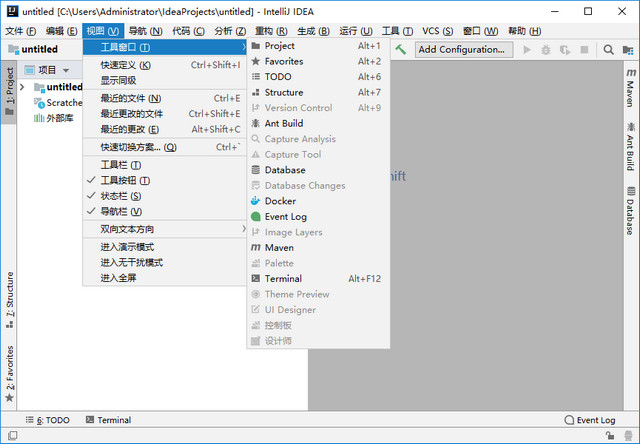The width and height of the screenshot is (640, 444).
Task: Open the 运行 (U) menu
Action: 356,31
